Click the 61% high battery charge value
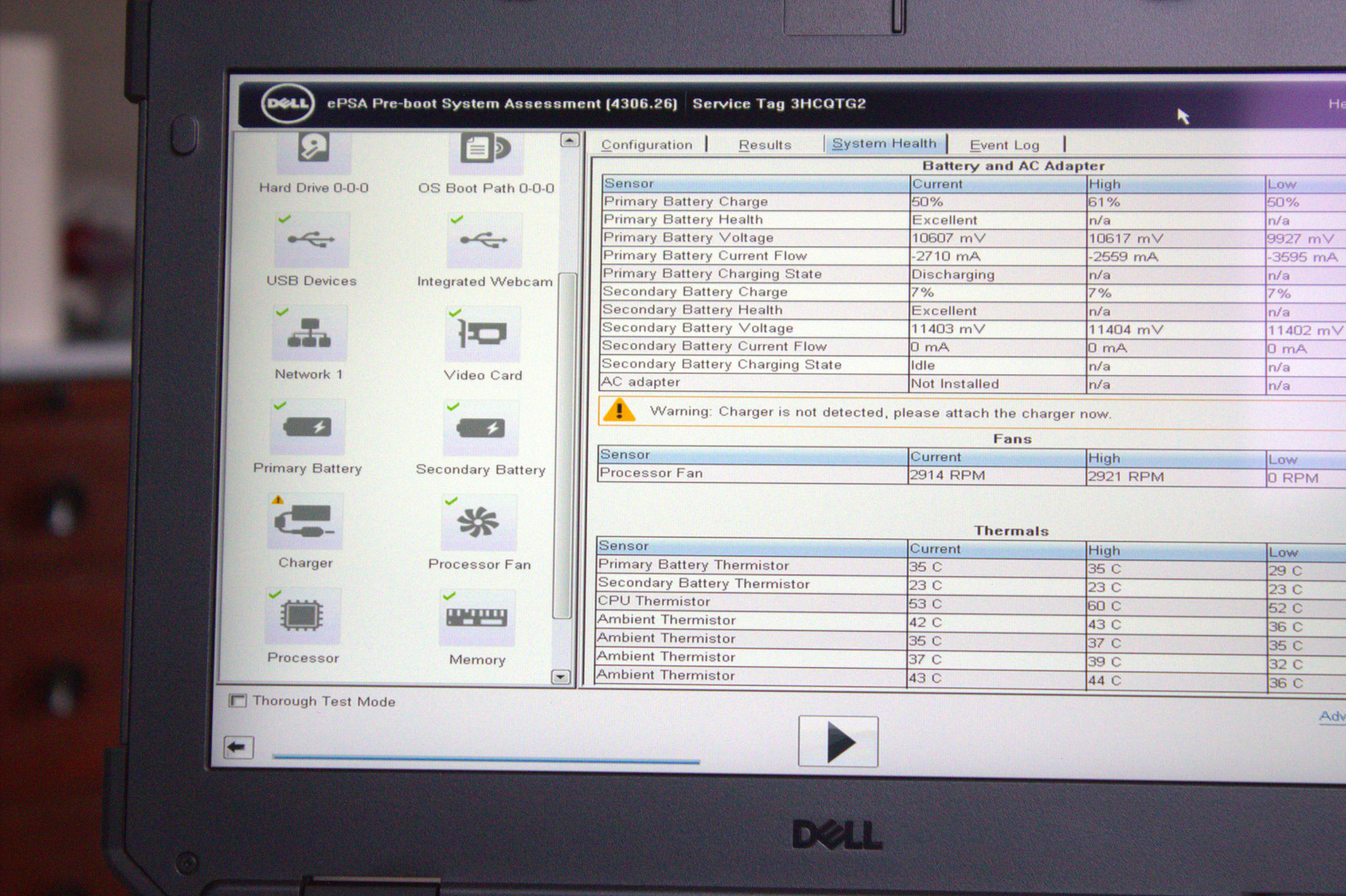1346x896 pixels. (x=1104, y=203)
